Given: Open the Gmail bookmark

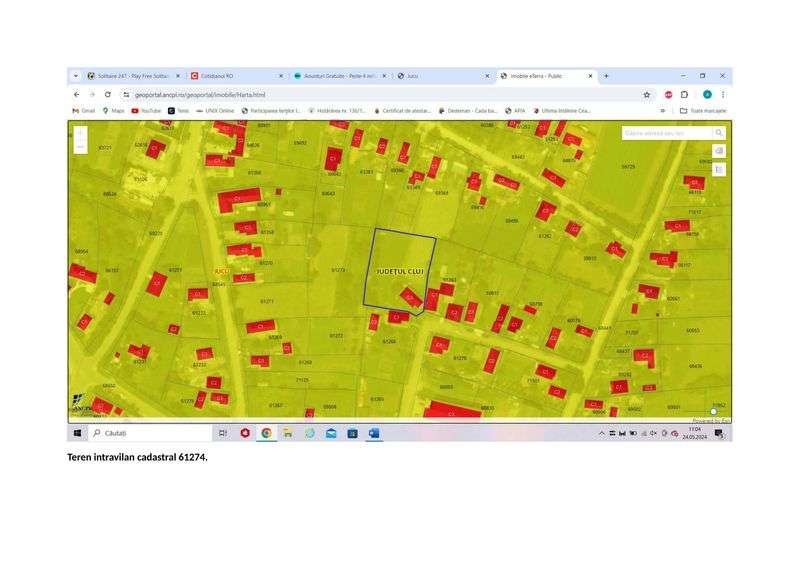Looking at the screenshot, I should pos(84,110).
